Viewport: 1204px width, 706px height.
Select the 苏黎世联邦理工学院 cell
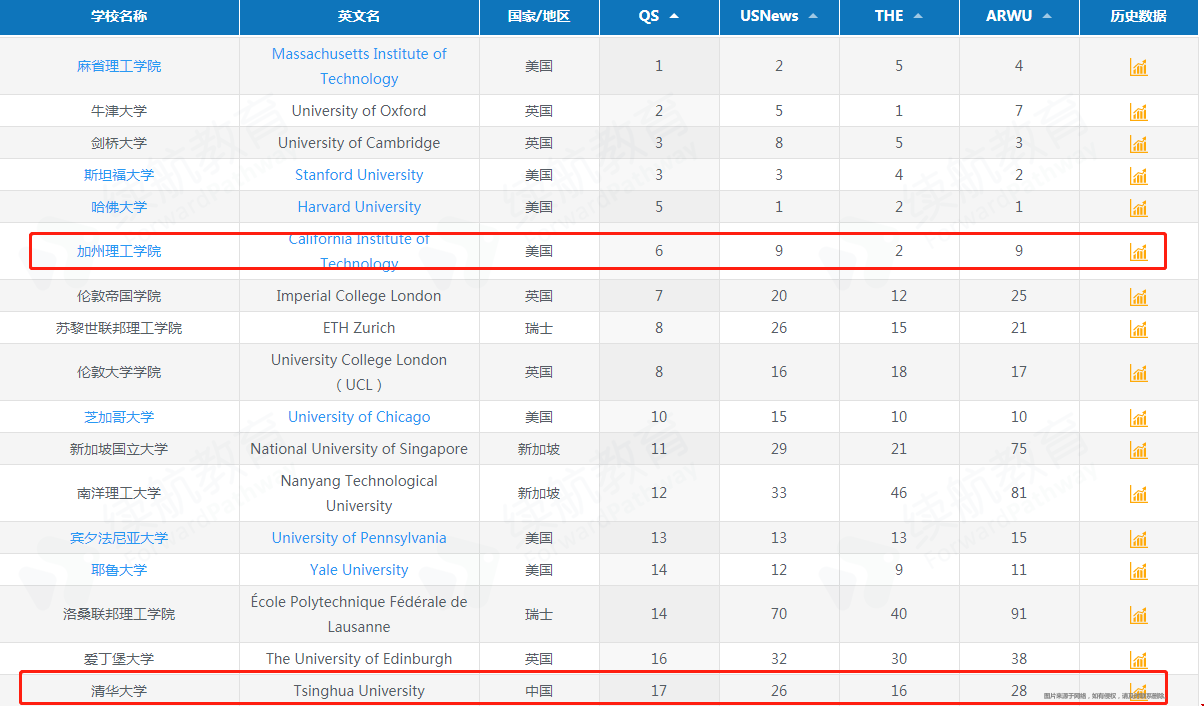point(119,328)
